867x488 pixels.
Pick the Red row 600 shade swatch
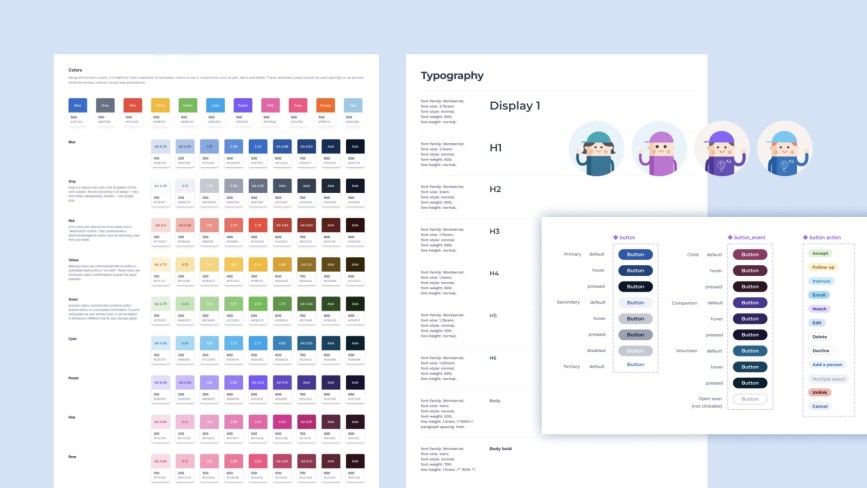tap(282, 225)
